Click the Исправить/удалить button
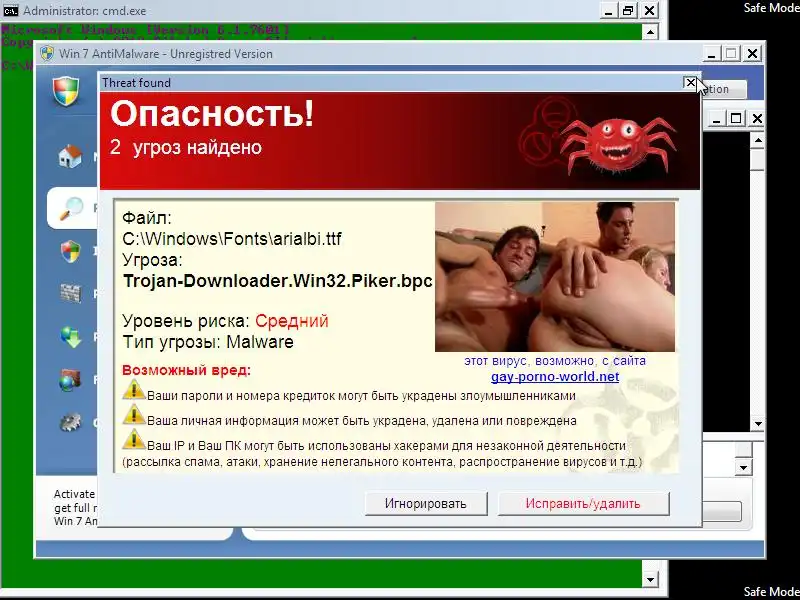The width and height of the screenshot is (800, 600). pos(583,504)
